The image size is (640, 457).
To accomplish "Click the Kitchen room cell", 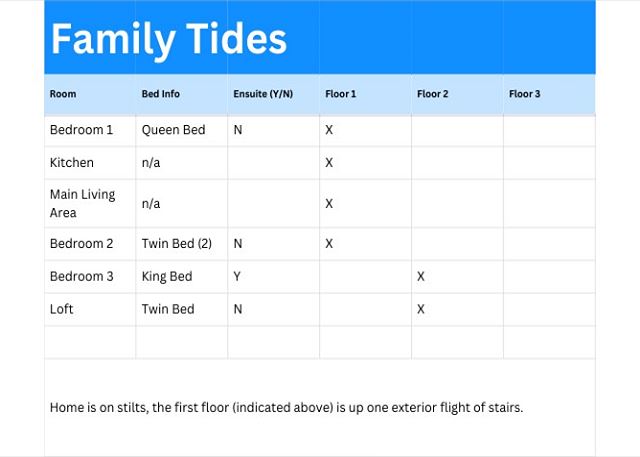I will click(x=72, y=162).
